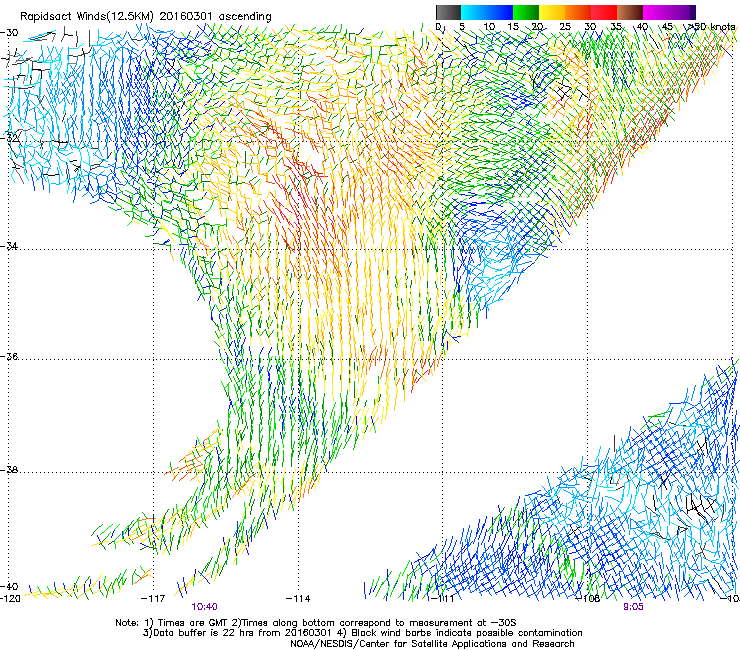This screenshot has width=740, height=650.
Task: Click the cyan-blue 5-15 knots legend swatch
Action: tap(487, 12)
